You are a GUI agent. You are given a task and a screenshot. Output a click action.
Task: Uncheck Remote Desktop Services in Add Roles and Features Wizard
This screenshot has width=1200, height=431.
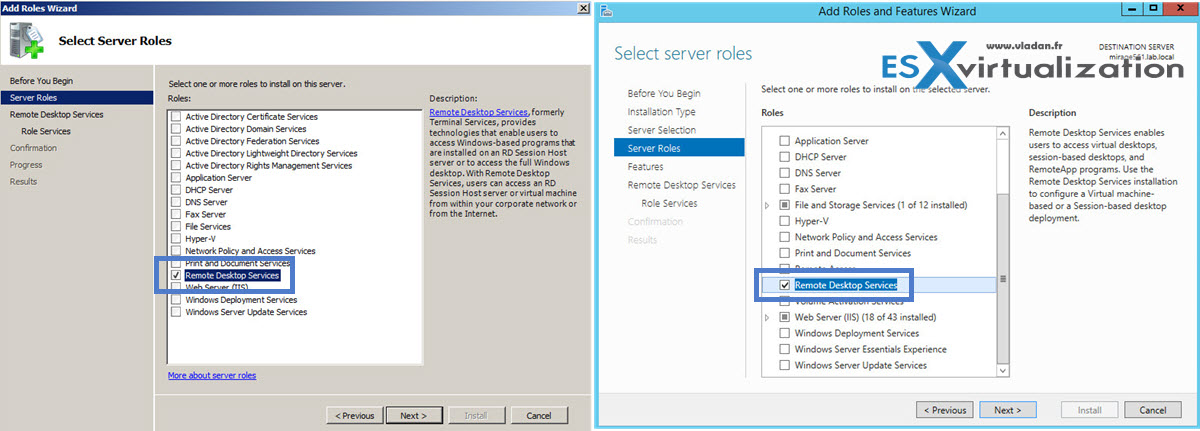[x=784, y=285]
